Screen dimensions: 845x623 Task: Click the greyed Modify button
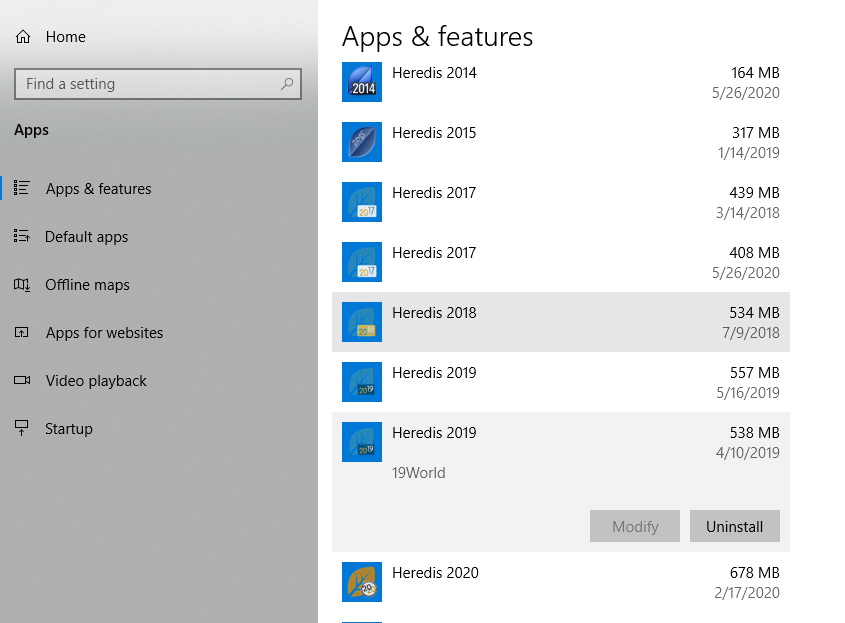[635, 526]
